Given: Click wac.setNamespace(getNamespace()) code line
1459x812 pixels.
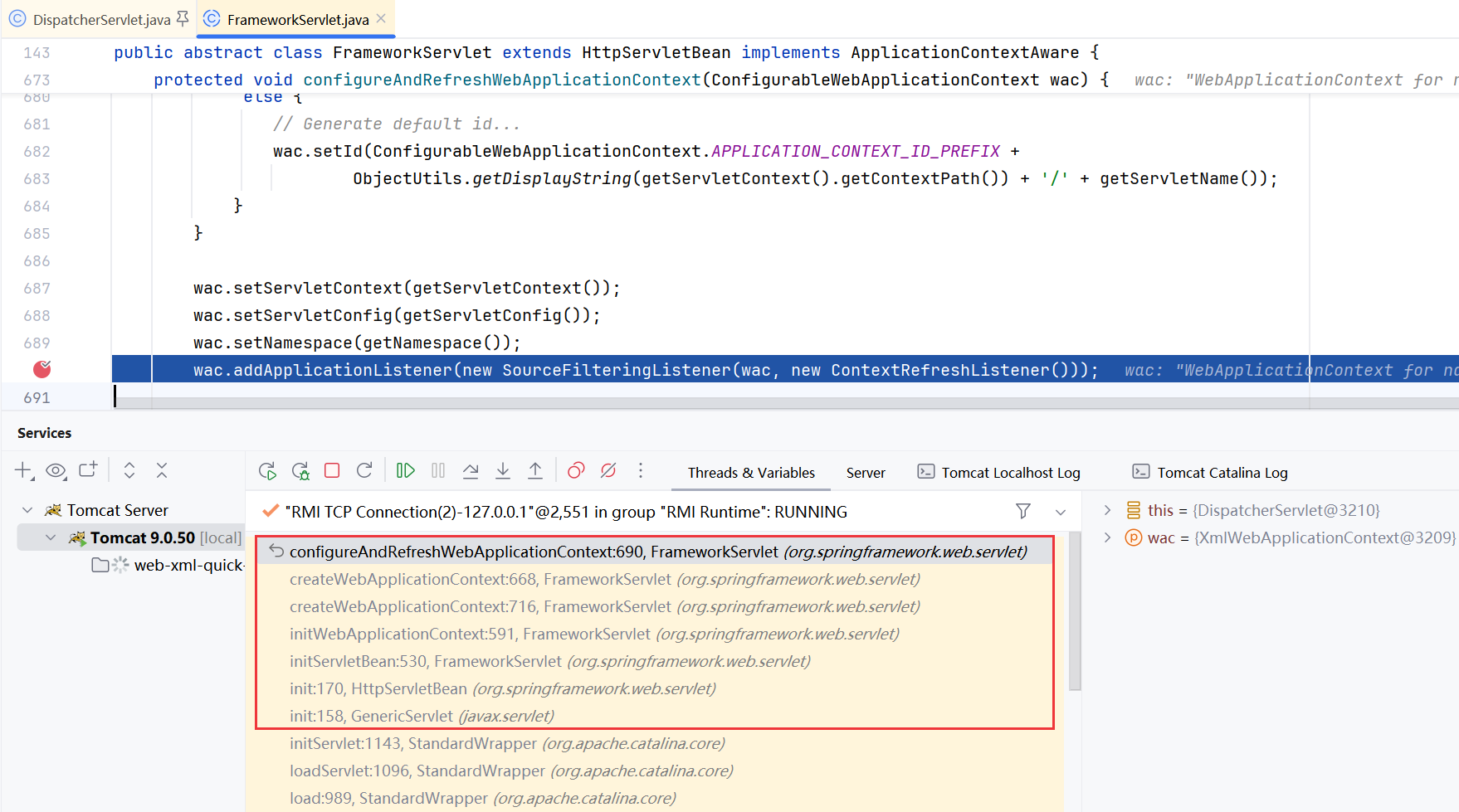Looking at the screenshot, I should pos(357,343).
